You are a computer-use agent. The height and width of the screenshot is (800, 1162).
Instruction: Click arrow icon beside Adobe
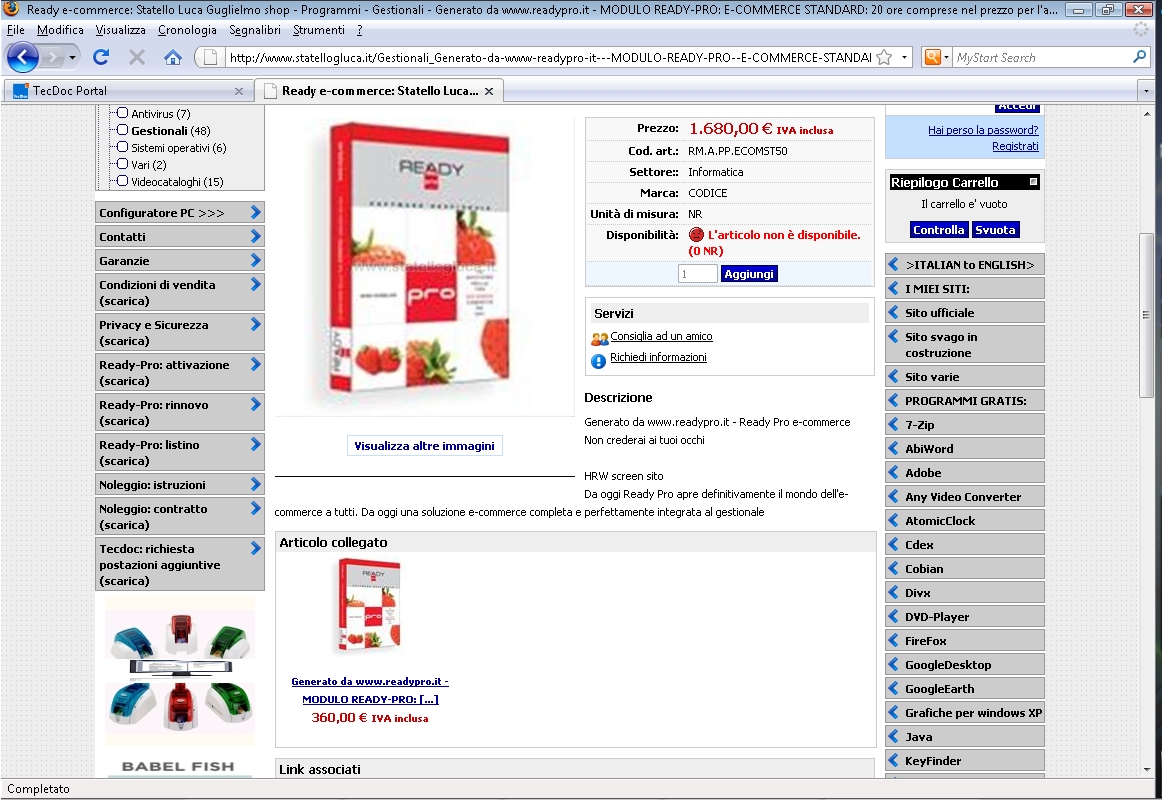point(894,473)
